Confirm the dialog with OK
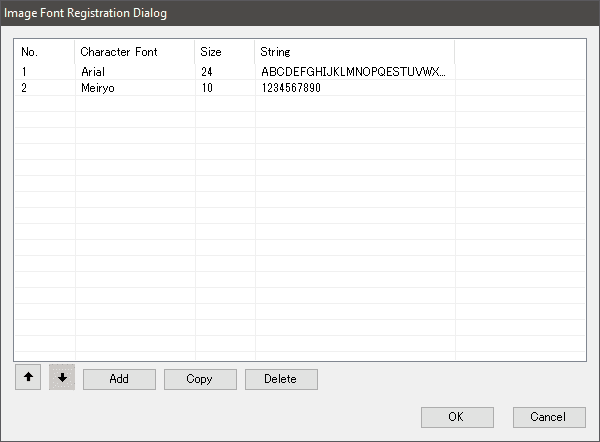Screen dimensions: 600x442 tap(457, 416)
